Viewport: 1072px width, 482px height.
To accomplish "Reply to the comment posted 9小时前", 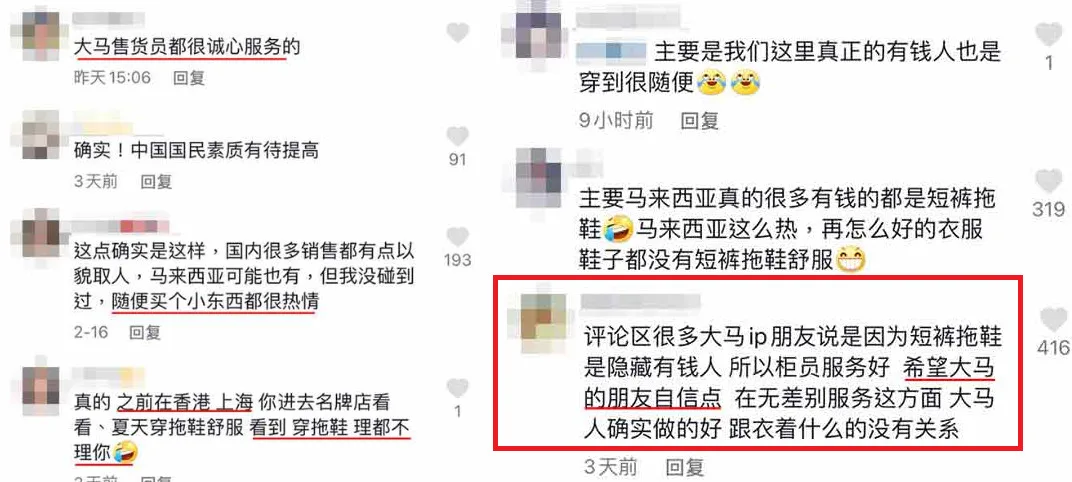I will 700,121.
